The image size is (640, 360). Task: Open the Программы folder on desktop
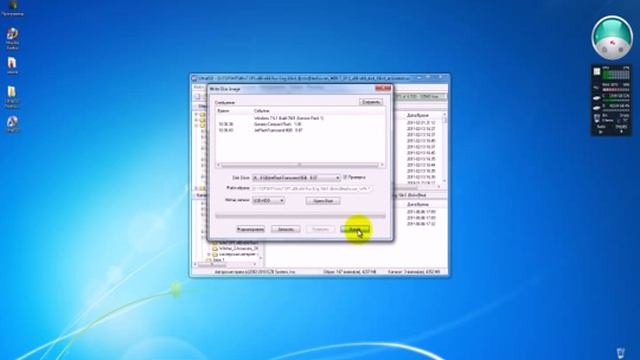tap(12, 7)
